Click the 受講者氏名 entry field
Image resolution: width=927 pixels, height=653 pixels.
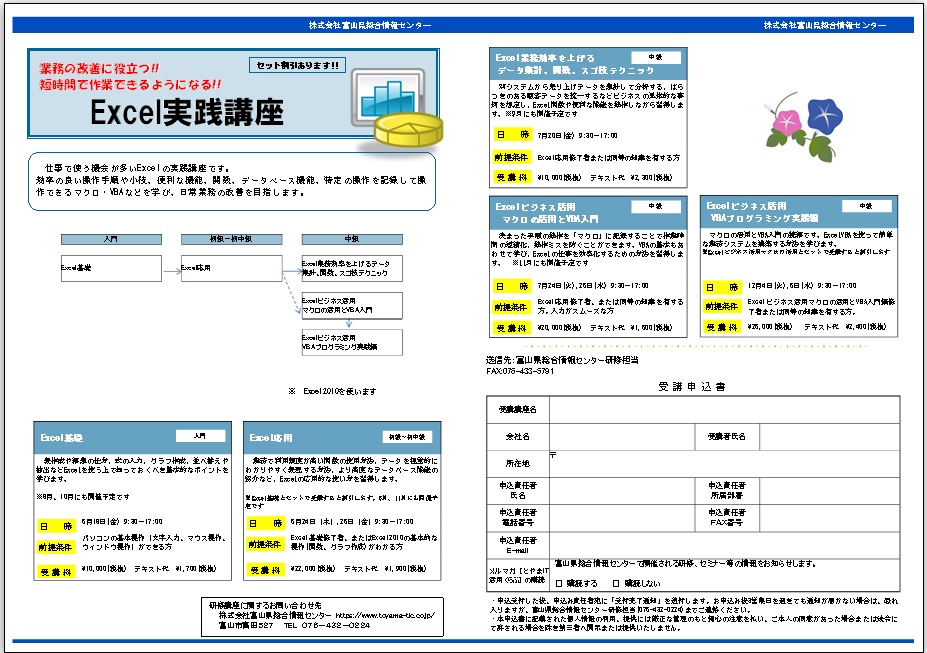tap(828, 437)
